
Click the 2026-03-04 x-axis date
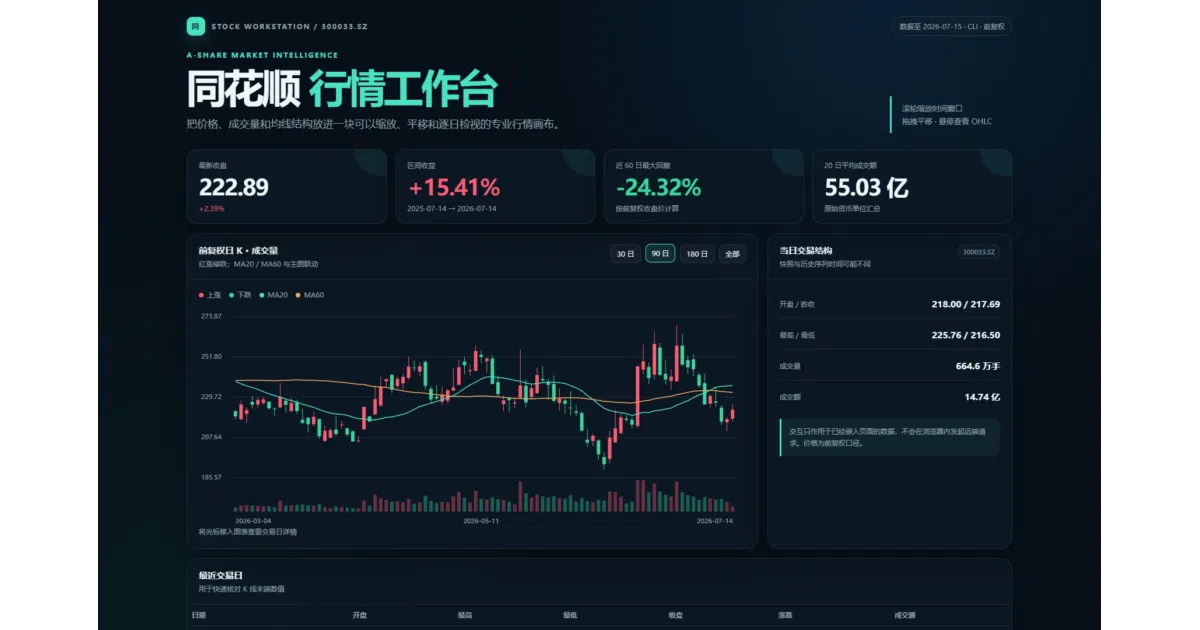(x=253, y=521)
